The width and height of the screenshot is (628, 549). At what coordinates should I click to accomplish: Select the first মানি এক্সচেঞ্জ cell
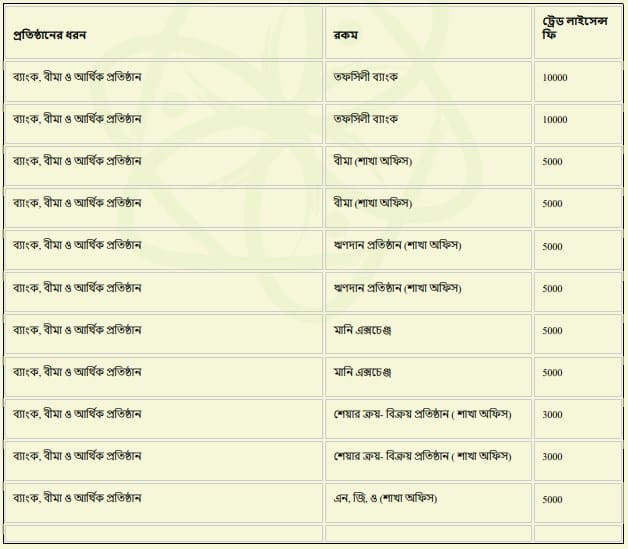click(361, 330)
